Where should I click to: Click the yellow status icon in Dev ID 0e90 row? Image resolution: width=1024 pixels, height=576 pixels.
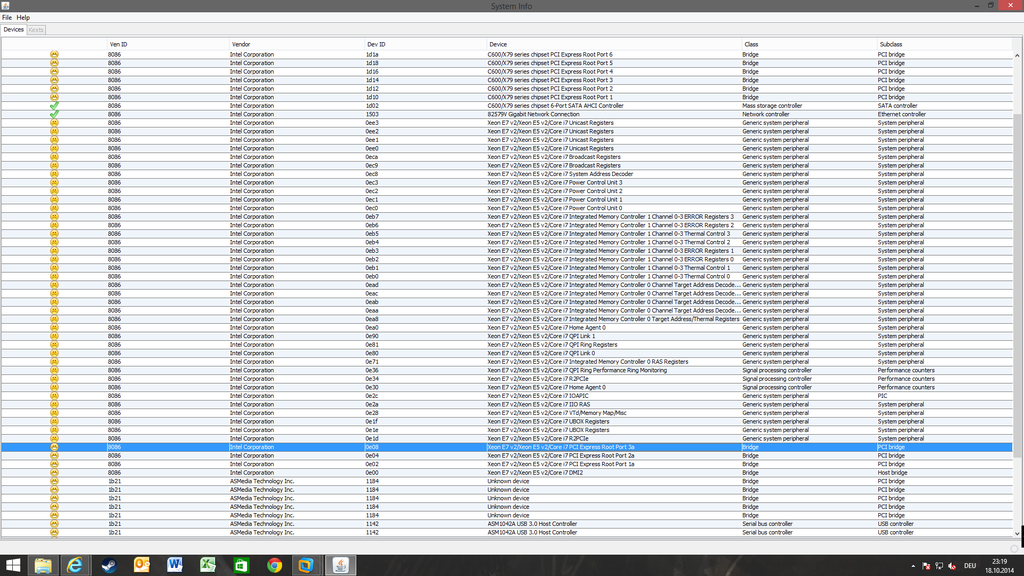tap(54, 336)
